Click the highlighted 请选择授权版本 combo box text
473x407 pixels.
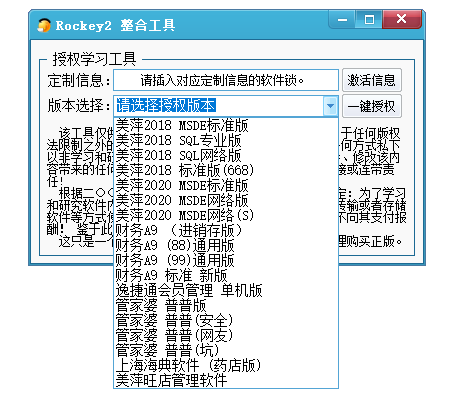pos(166,106)
